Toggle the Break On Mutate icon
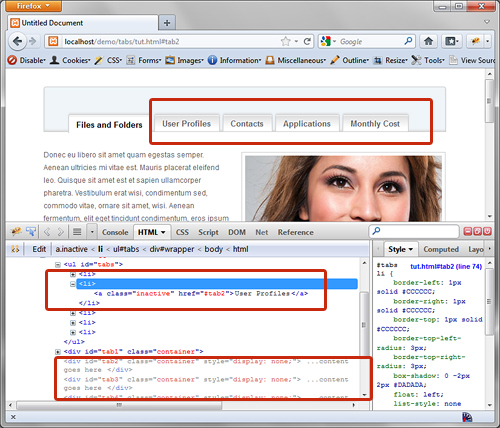This screenshot has width=500, height=428. coord(15,249)
